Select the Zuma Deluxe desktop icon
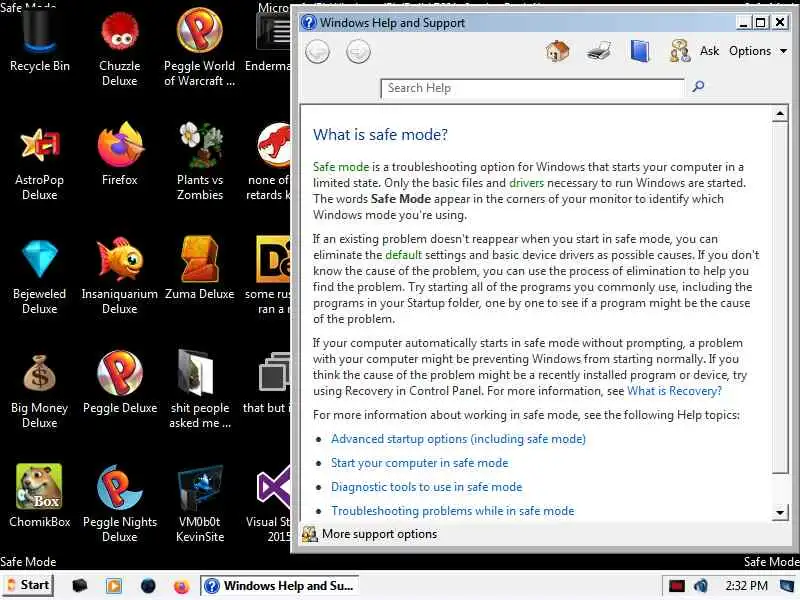Screen dimensions: 800x600 pos(199,268)
